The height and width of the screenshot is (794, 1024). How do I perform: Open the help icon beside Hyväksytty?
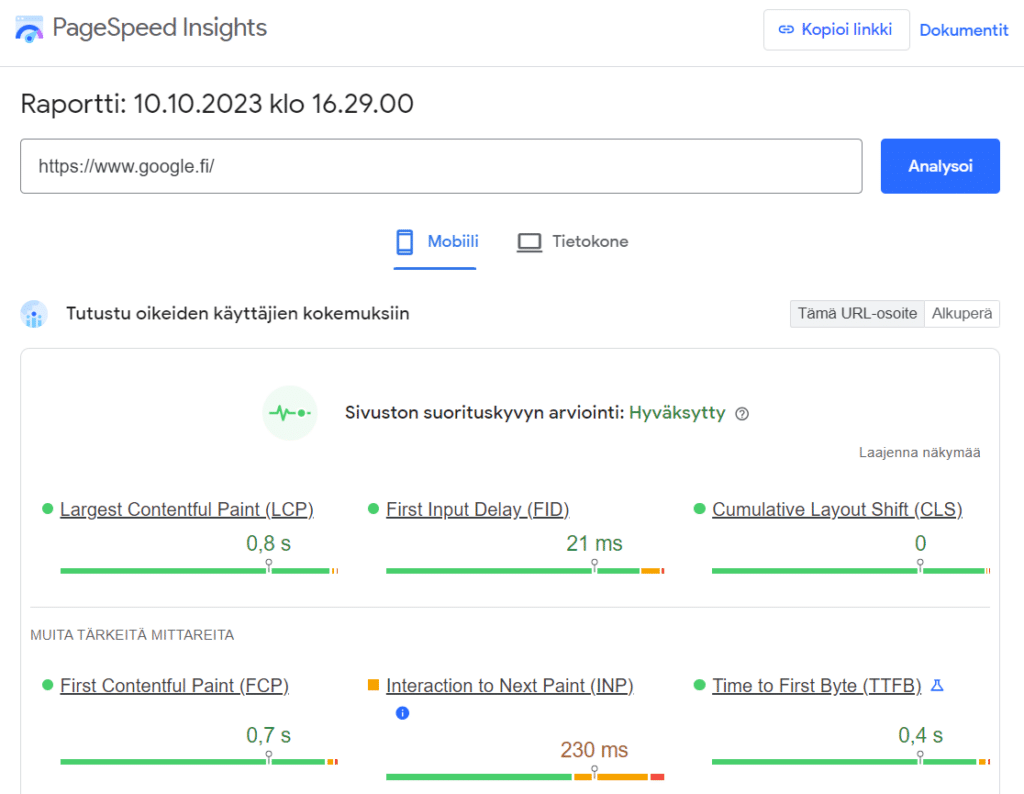[x=742, y=413]
